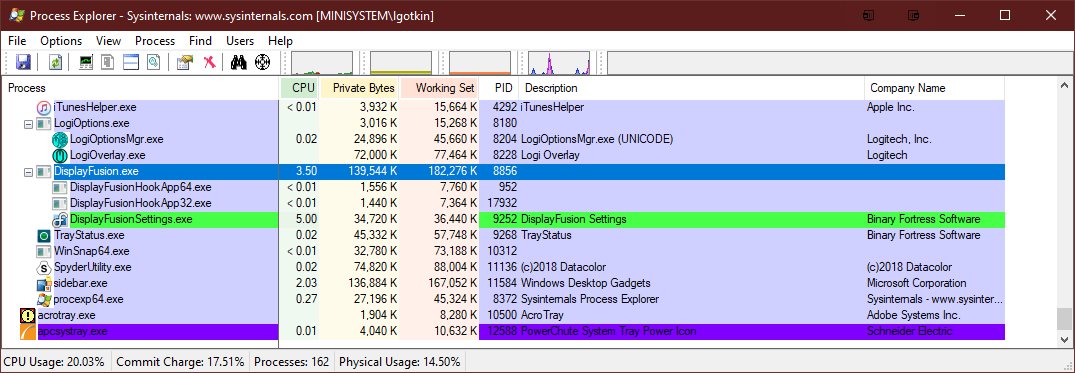Sort by the Description column header

(692, 88)
